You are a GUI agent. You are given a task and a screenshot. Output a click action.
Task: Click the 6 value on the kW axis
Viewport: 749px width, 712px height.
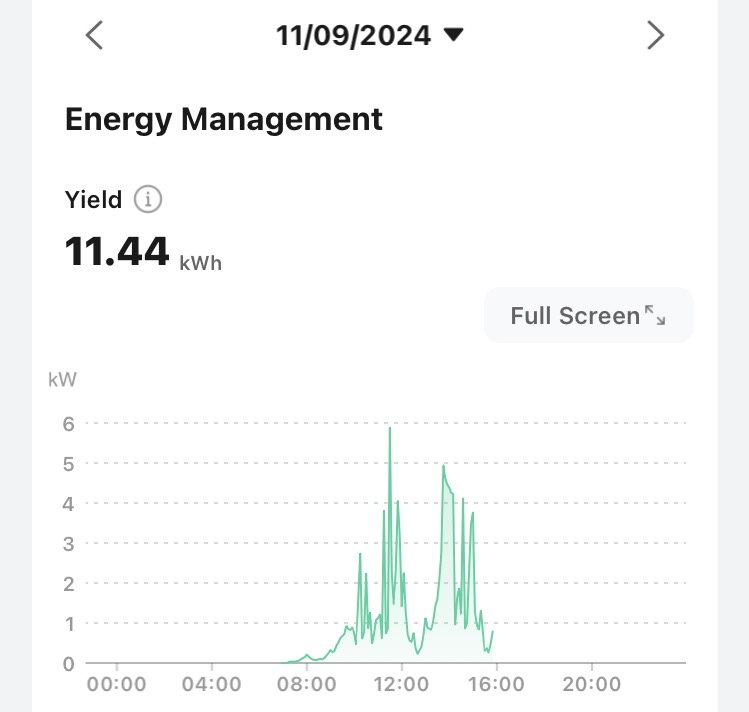pyautogui.click(x=68, y=424)
